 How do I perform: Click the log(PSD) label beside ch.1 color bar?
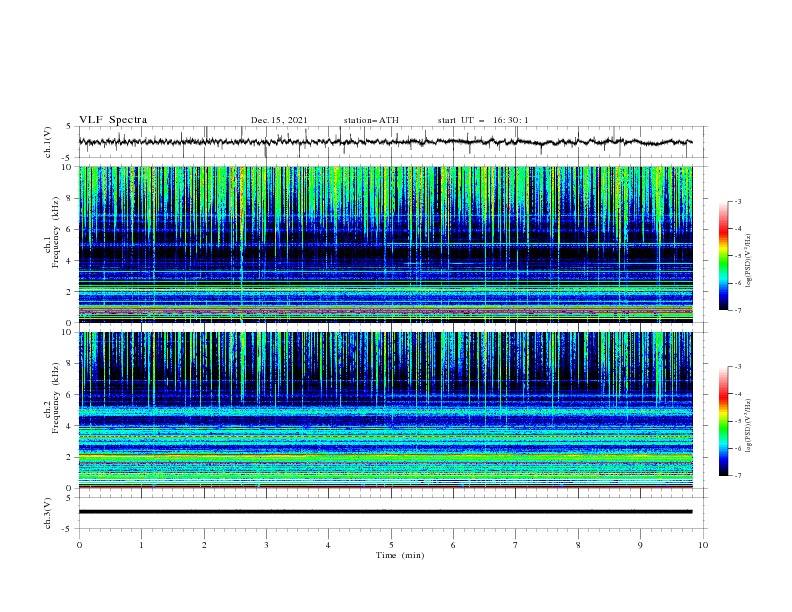[749, 261]
